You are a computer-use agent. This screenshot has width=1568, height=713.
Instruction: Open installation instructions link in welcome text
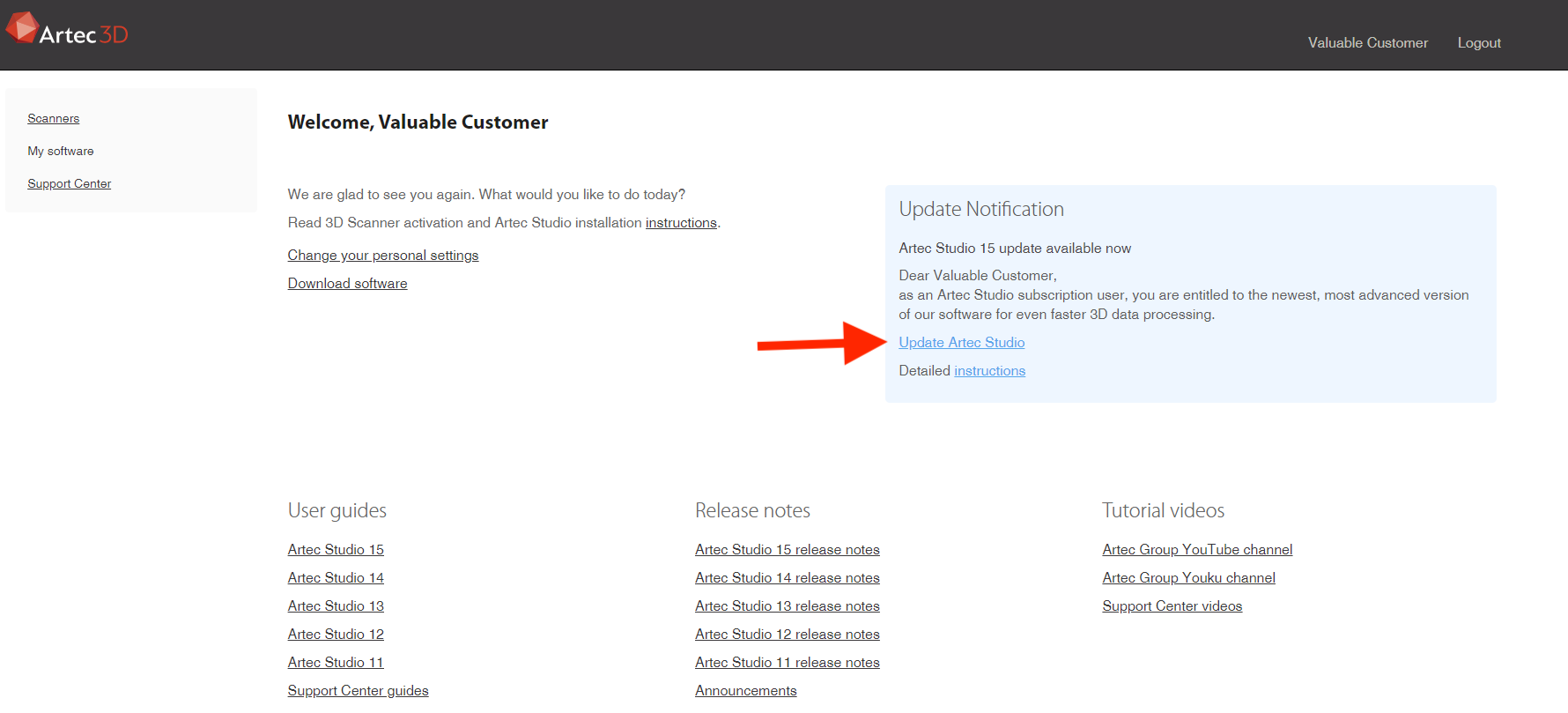tap(681, 223)
